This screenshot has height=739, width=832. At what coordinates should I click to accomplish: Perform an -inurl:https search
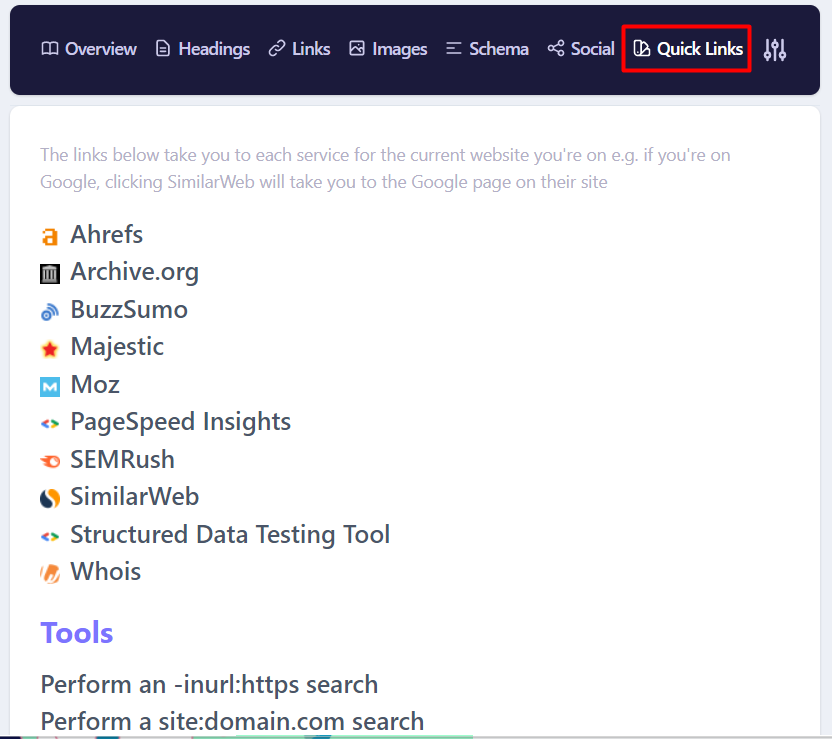coord(210,684)
